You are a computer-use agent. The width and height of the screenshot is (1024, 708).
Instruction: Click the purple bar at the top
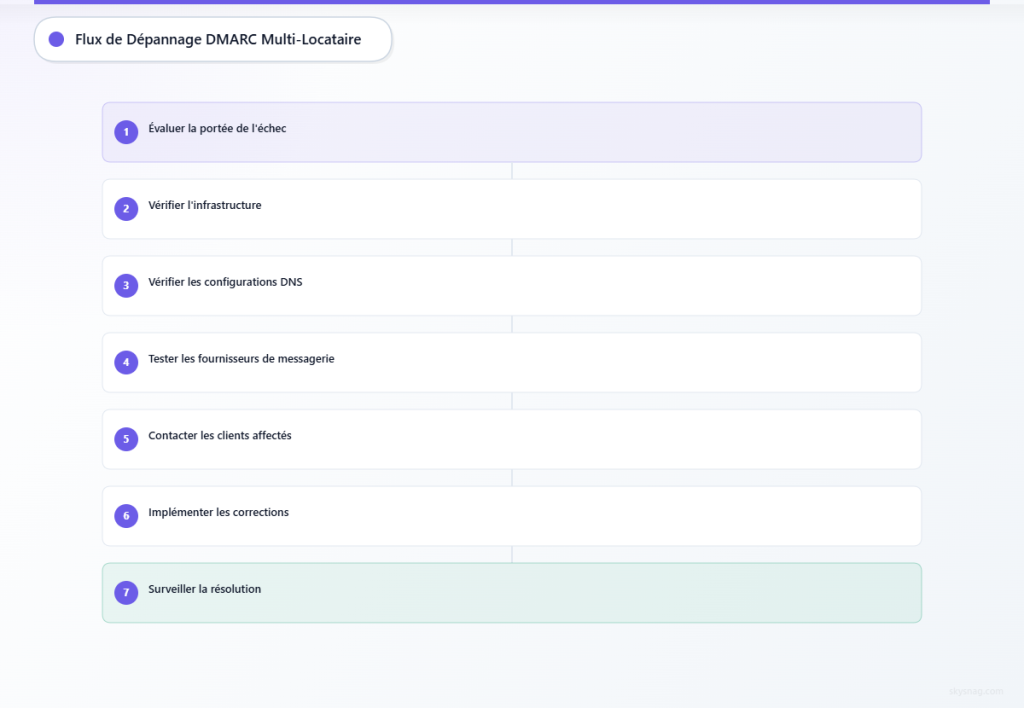511,2
